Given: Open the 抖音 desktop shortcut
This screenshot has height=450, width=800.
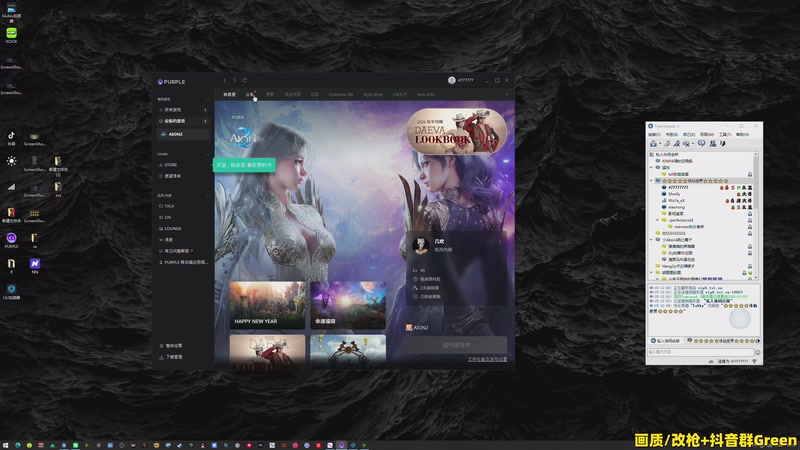Looking at the screenshot, I should [11, 138].
